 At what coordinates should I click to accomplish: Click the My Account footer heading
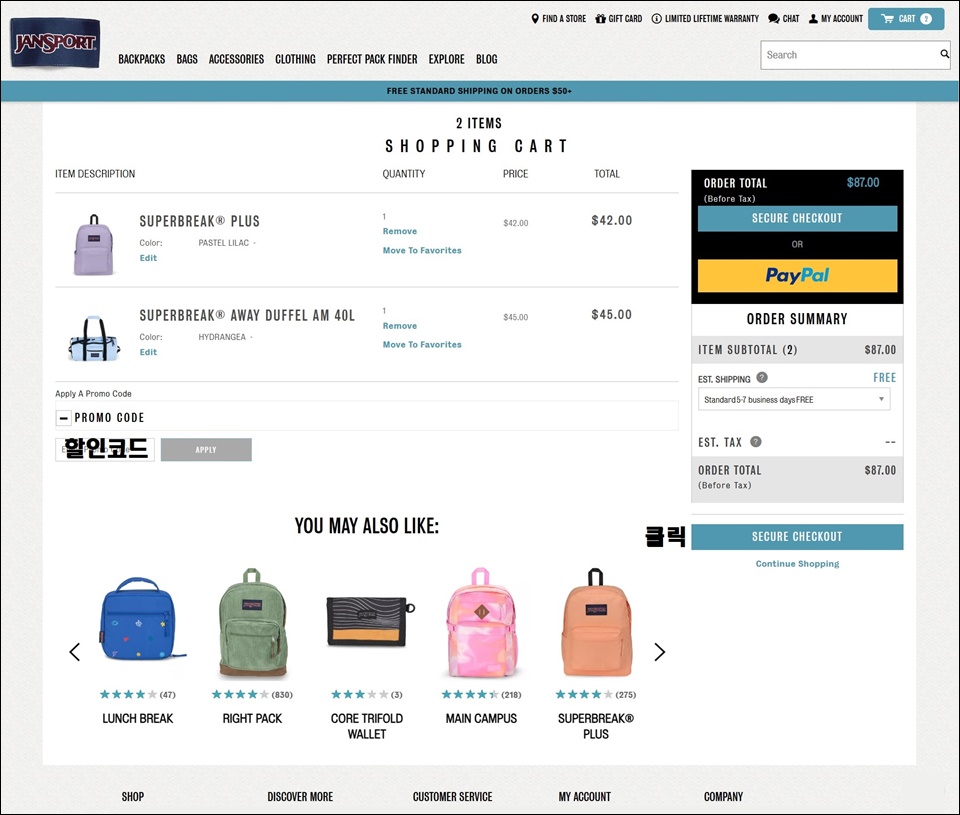point(585,796)
